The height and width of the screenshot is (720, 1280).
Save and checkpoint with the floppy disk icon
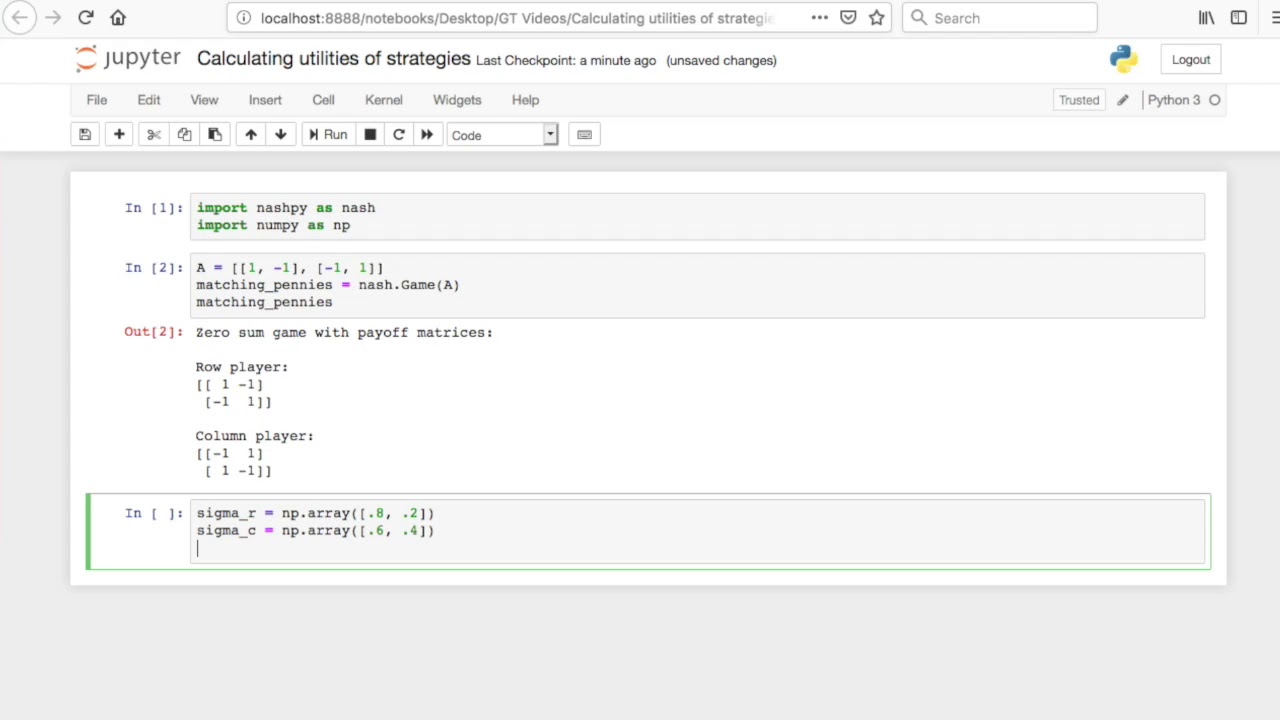tap(85, 135)
